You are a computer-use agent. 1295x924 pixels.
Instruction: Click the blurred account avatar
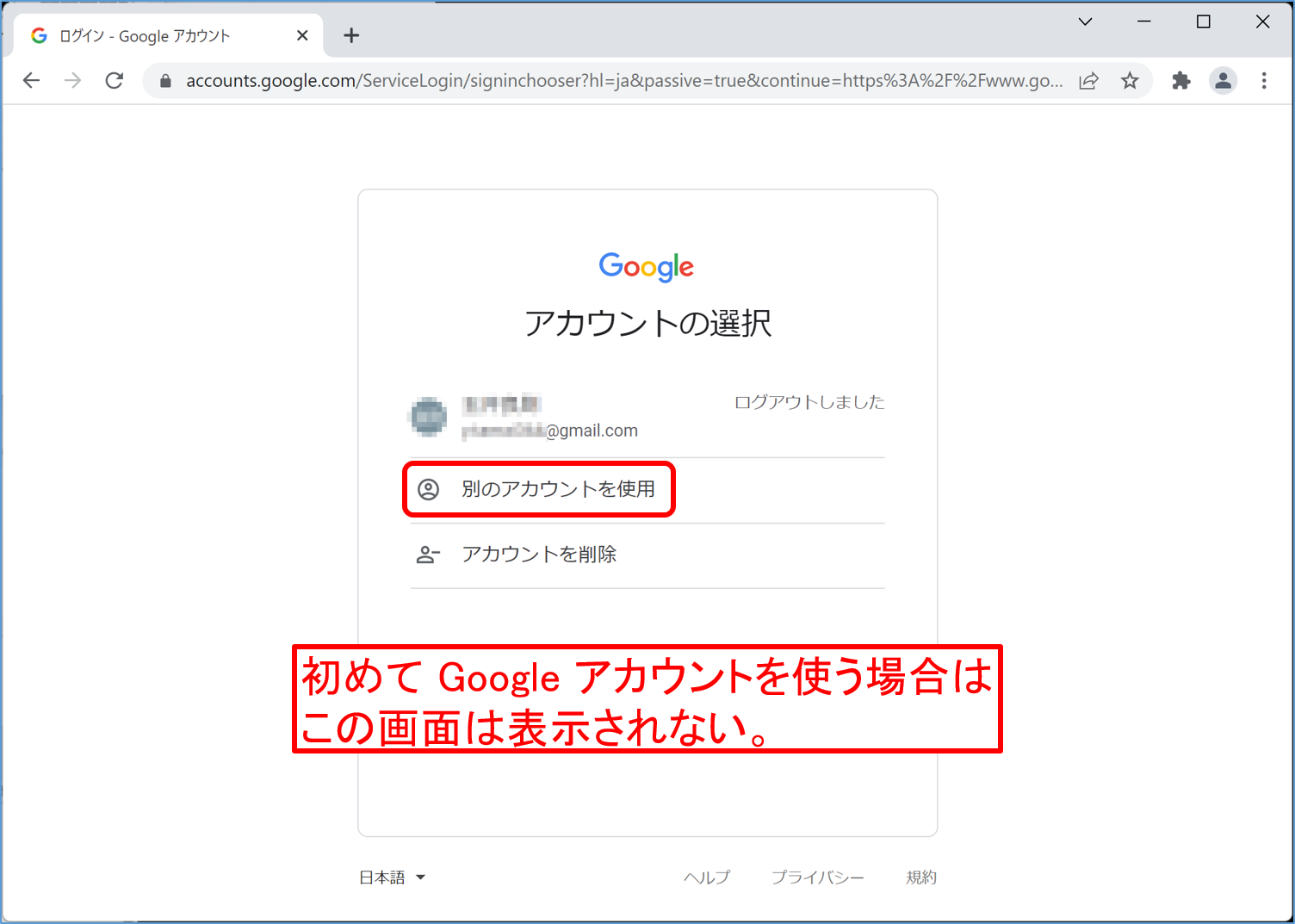tap(428, 417)
